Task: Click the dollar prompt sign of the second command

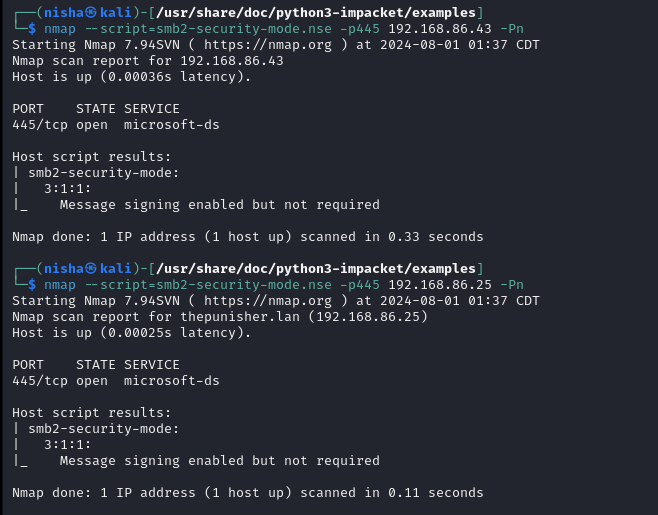Action: tap(32, 285)
